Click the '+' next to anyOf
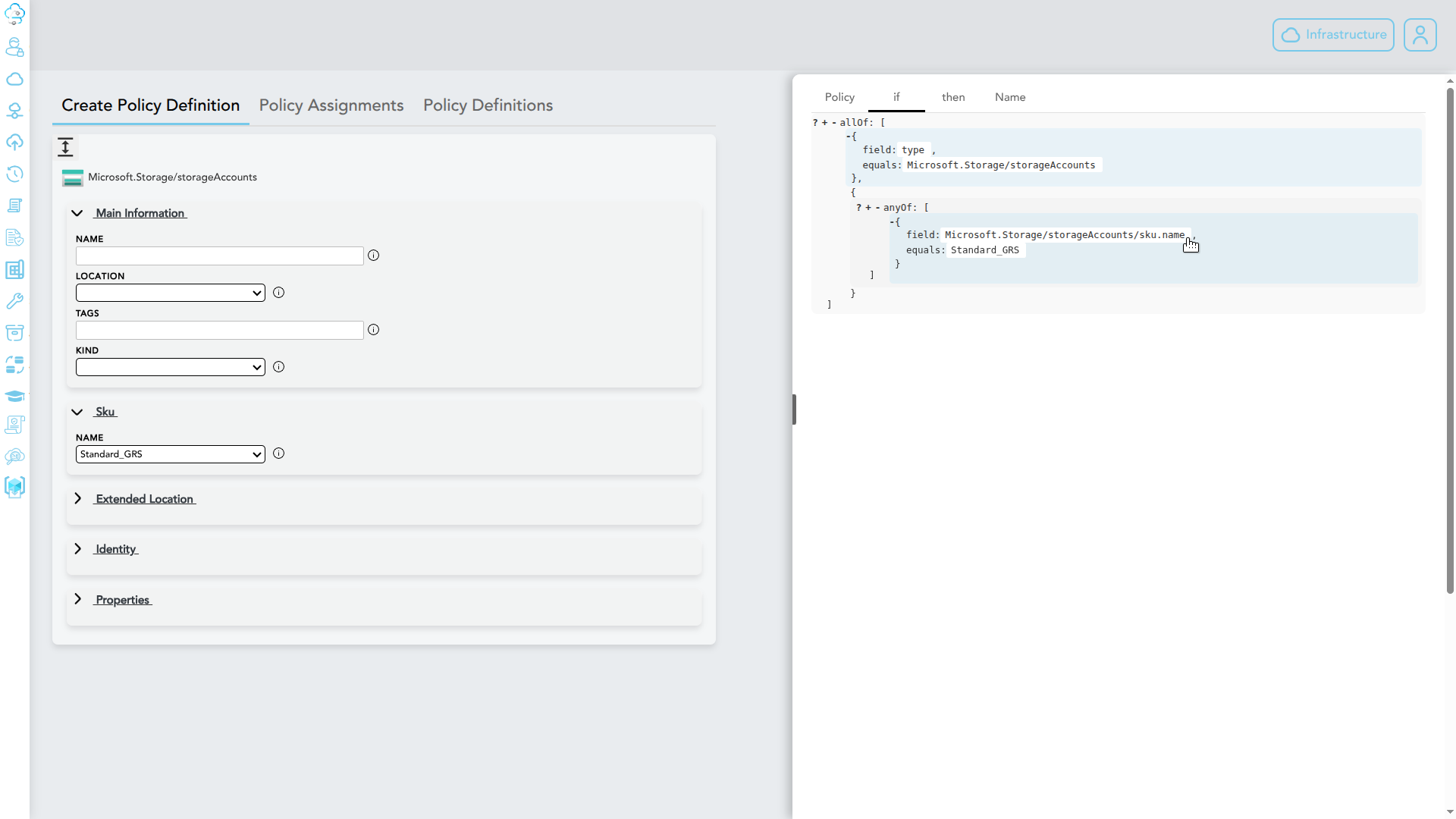Image resolution: width=1456 pixels, height=819 pixels. tap(868, 208)
